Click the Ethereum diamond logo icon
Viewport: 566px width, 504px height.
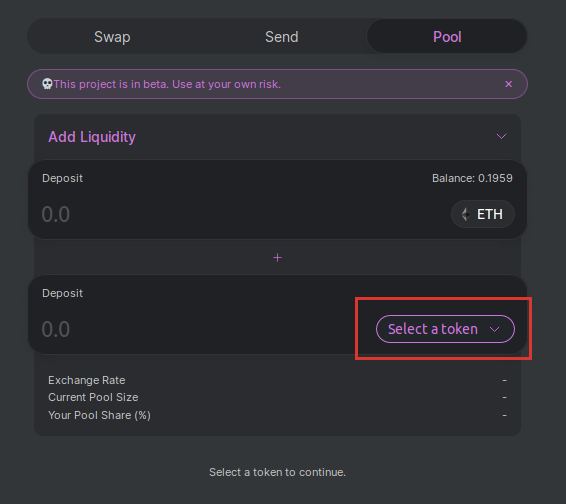(x=466, y=214)
